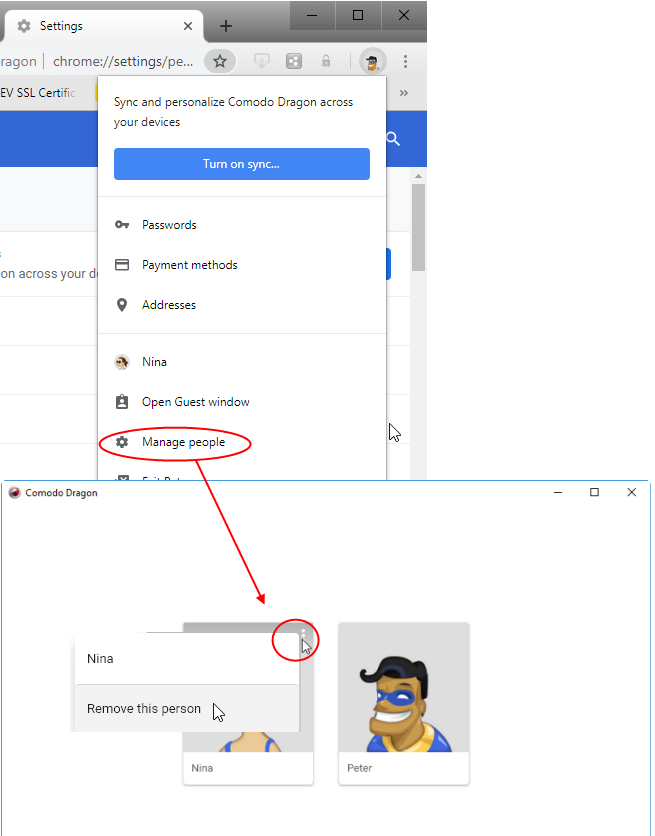The width and height of the screenshot is (655, 836).
Task: Maximize the Settings browser window
Action: 358,15
